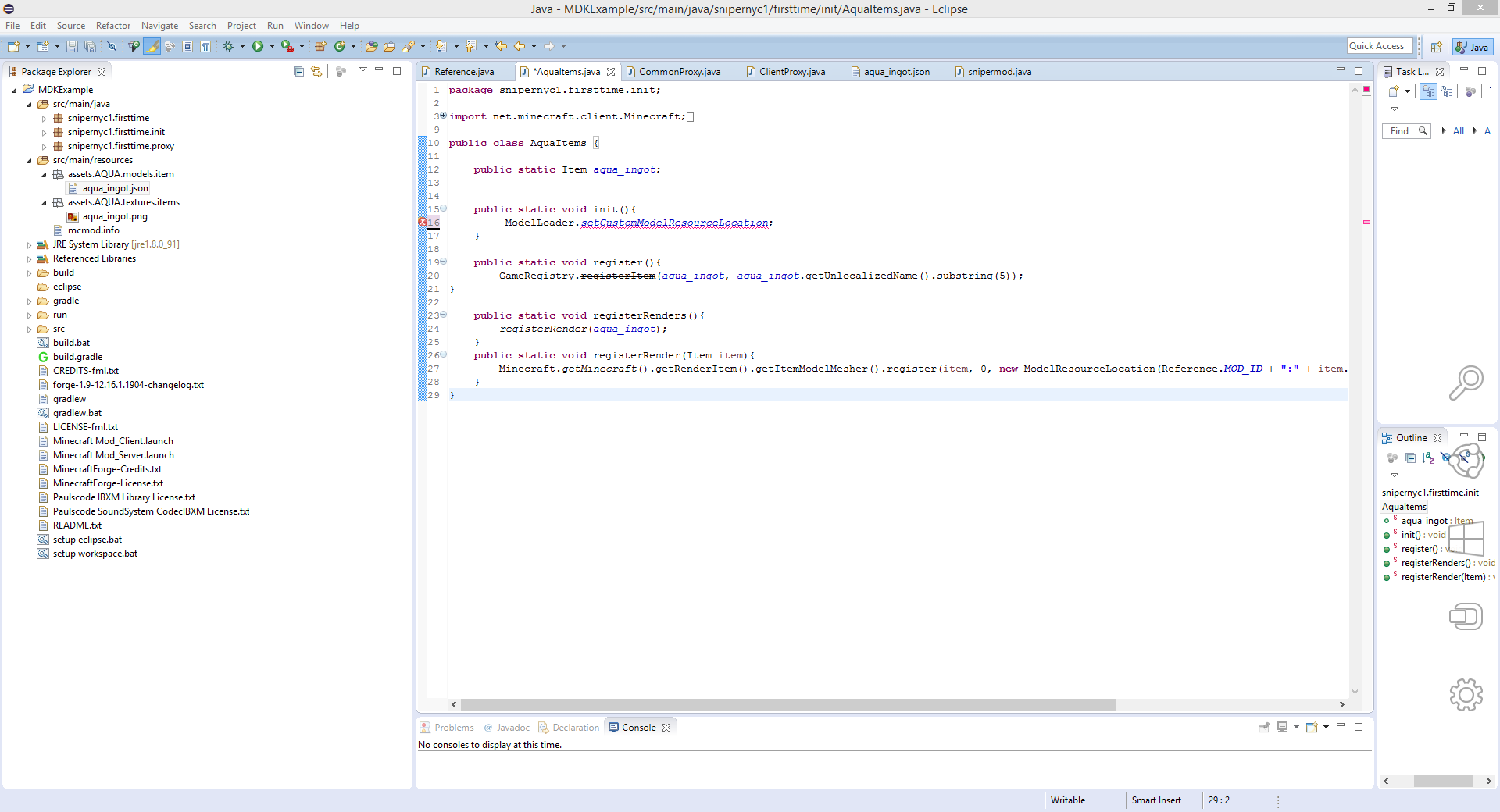Expand the JRE System Library node

click(30, 245)
